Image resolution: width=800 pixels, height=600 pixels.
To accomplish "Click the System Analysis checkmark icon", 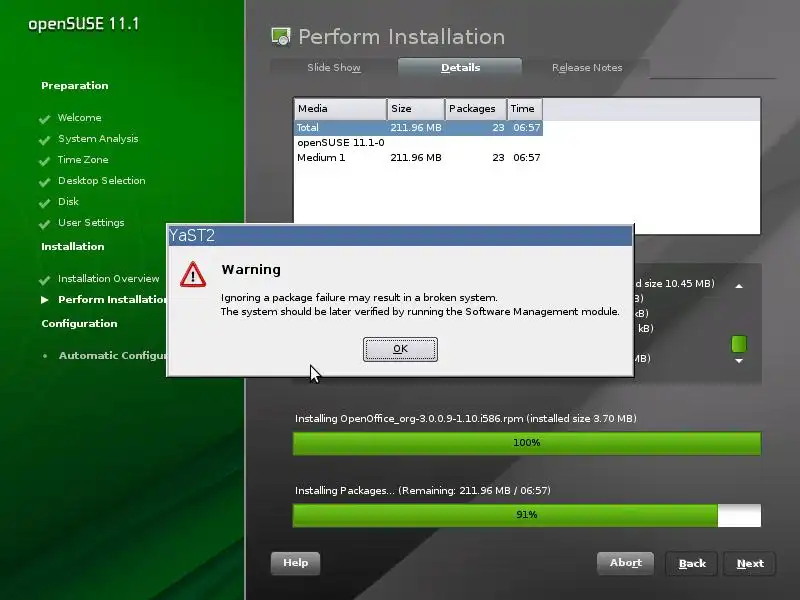I will pos(44,140).
